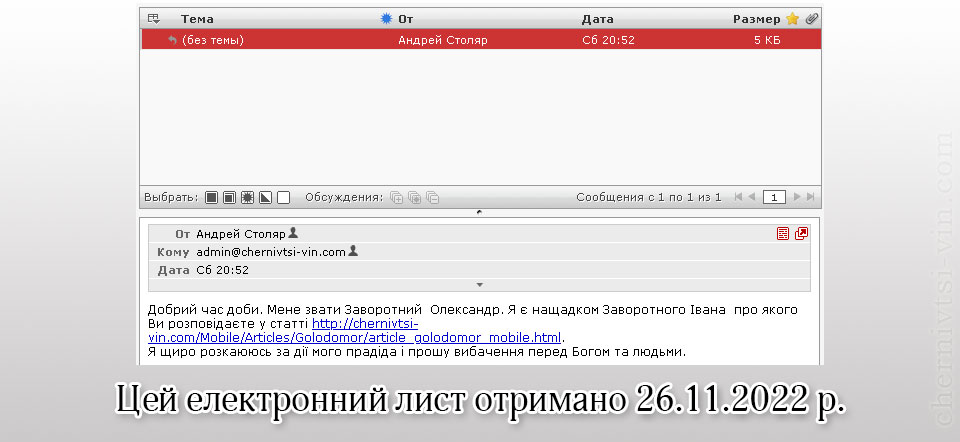Viewport: 960px width, 442px height.
Task: Expand the message headers arrow
Action: [479, 285]
